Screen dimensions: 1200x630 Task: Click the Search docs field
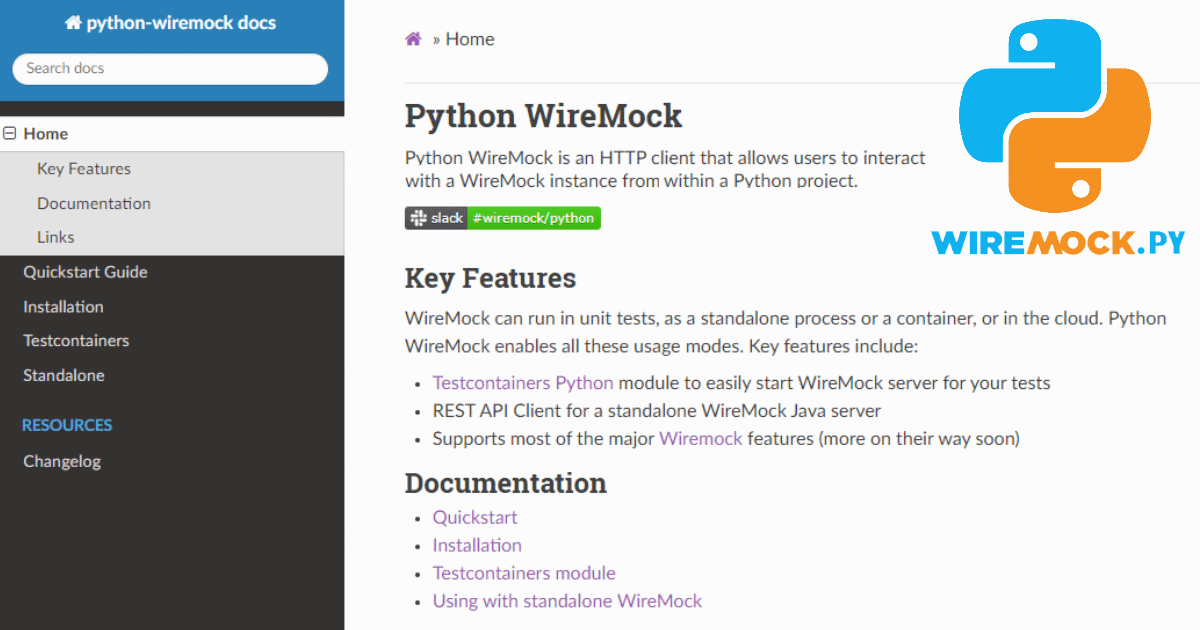click(170, 68)
